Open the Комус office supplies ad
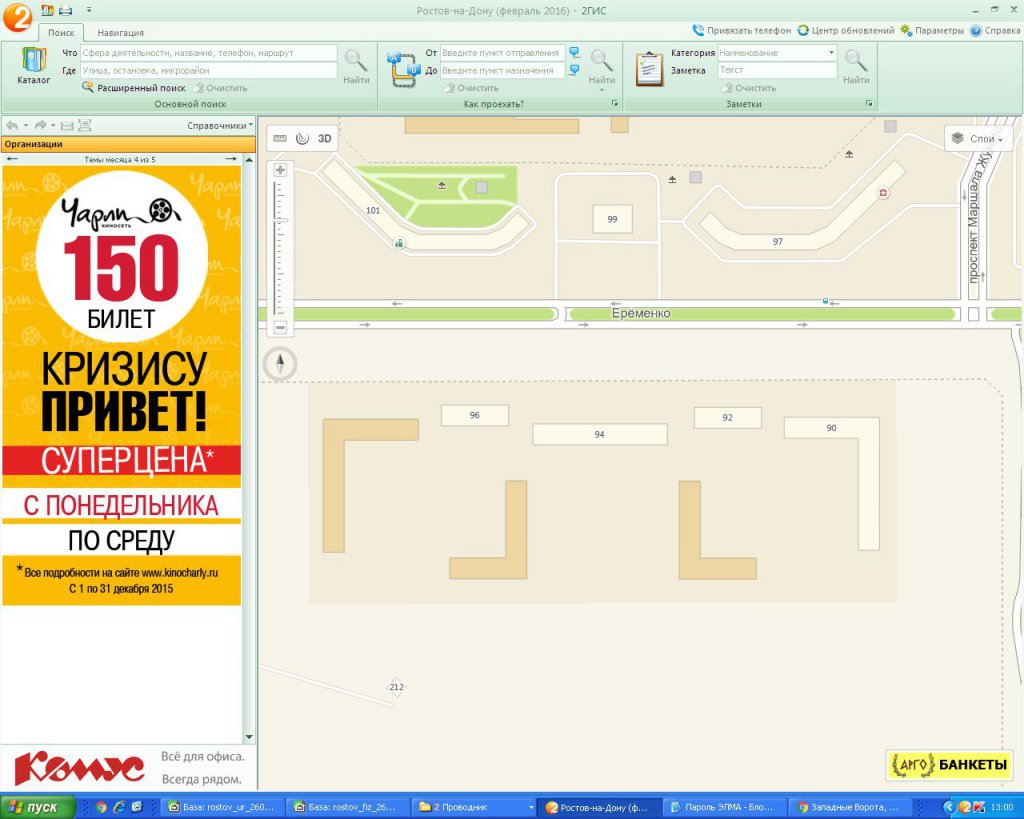 coord(128,768)
